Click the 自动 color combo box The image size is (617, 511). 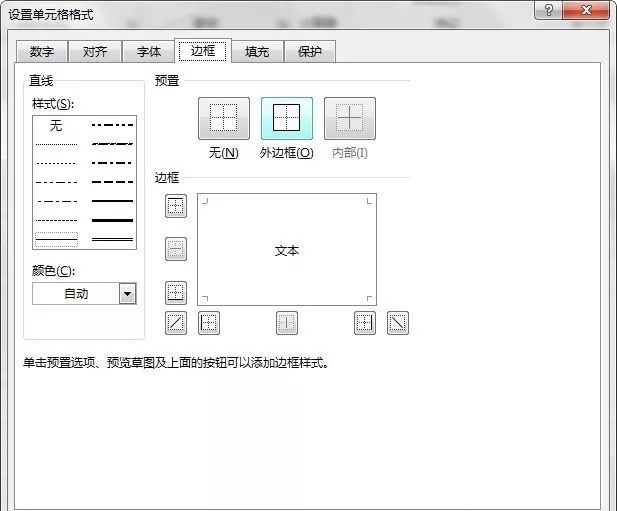(76, 294)
